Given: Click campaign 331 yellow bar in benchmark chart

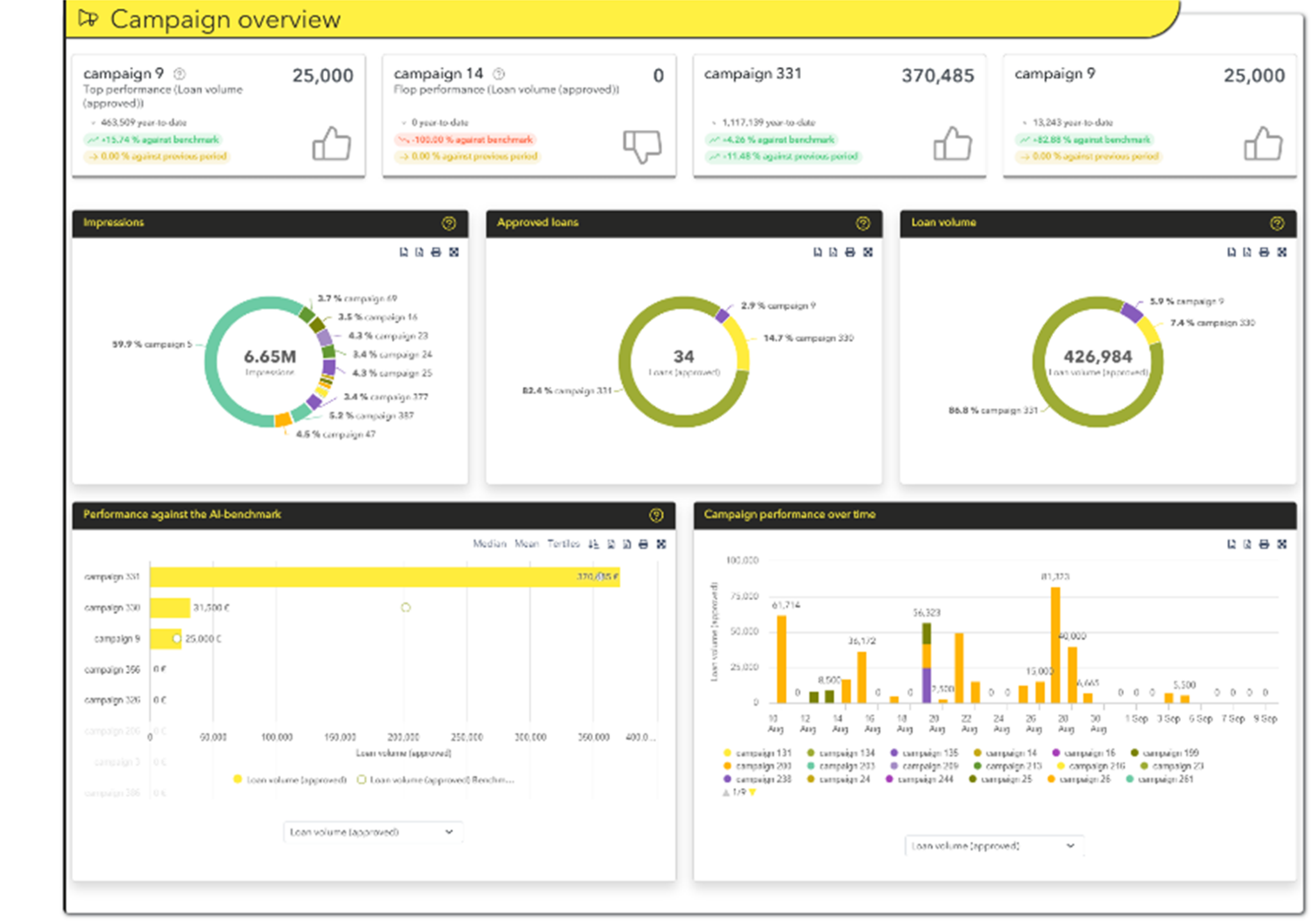Looking at the screenshot, I should (384, 577).
